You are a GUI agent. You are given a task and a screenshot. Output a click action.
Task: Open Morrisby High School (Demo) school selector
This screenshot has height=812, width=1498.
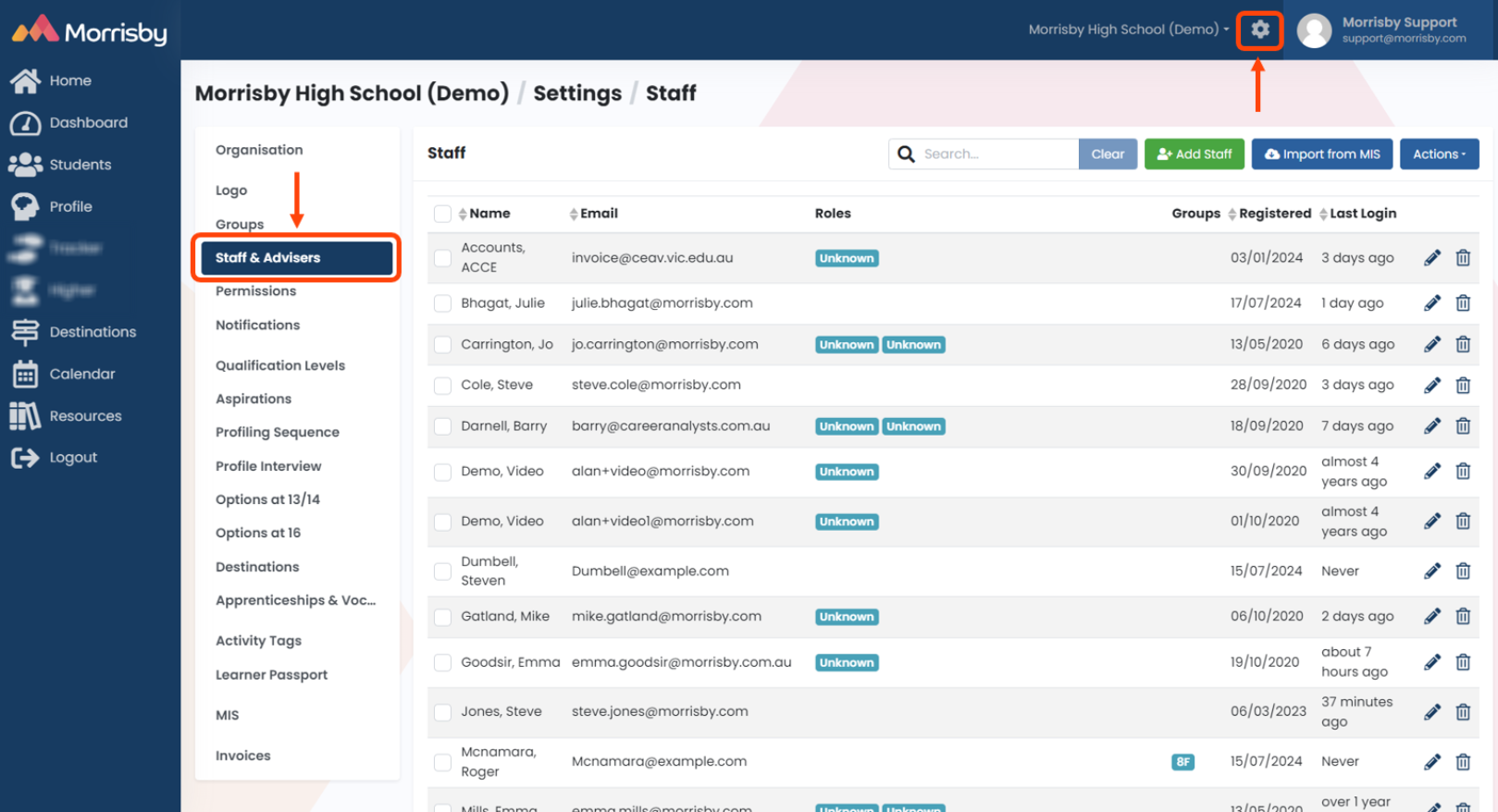pos(1129,30)
